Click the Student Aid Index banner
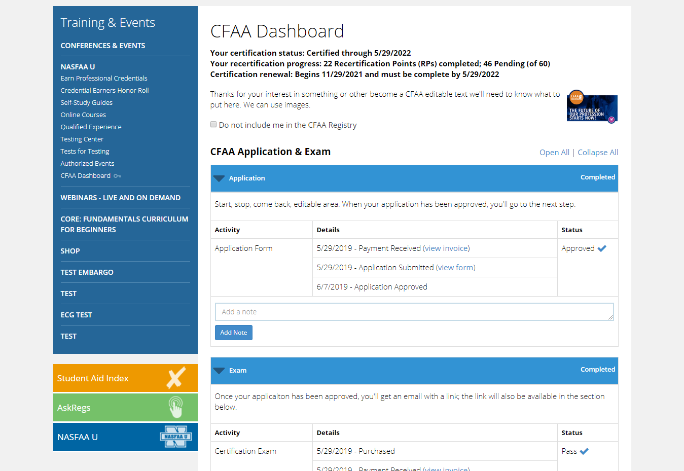Viewport: 684px width, 471px height. 125,378
